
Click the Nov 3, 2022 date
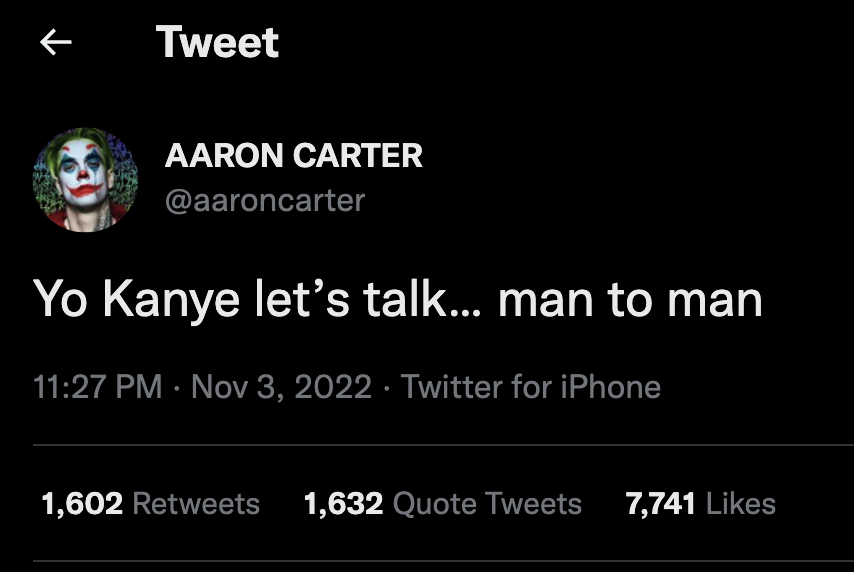point(280,387)
